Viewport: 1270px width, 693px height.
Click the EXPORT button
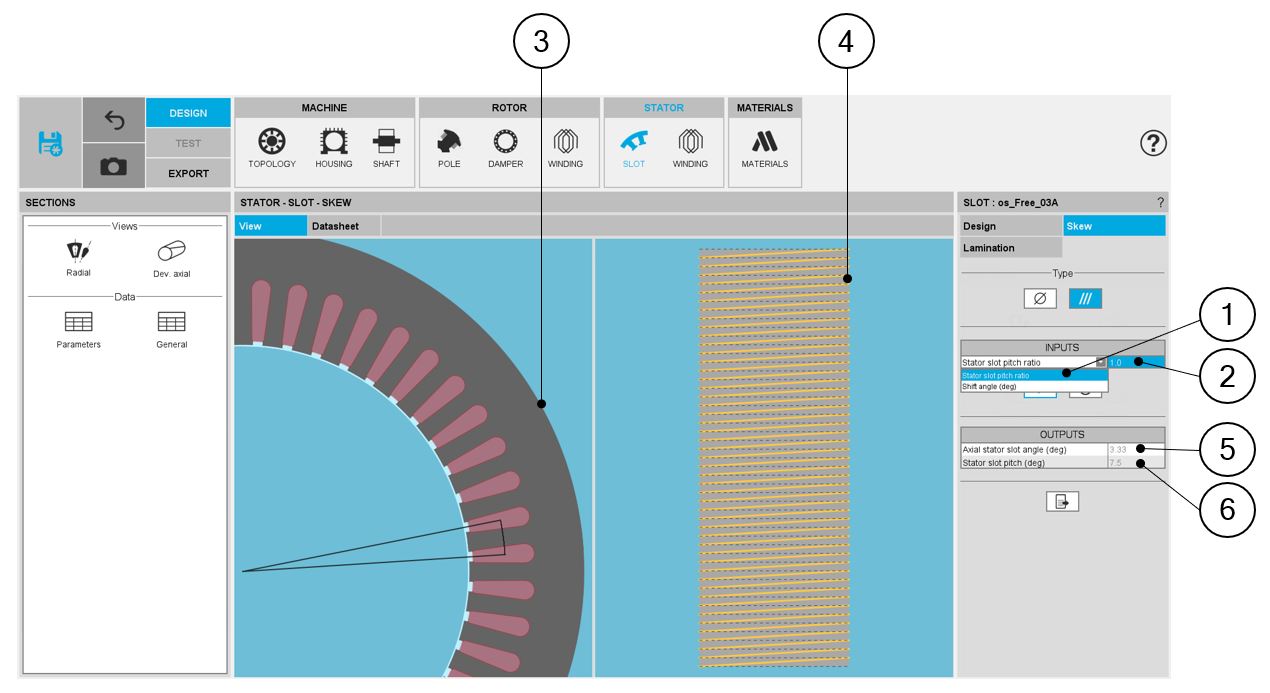188,173
